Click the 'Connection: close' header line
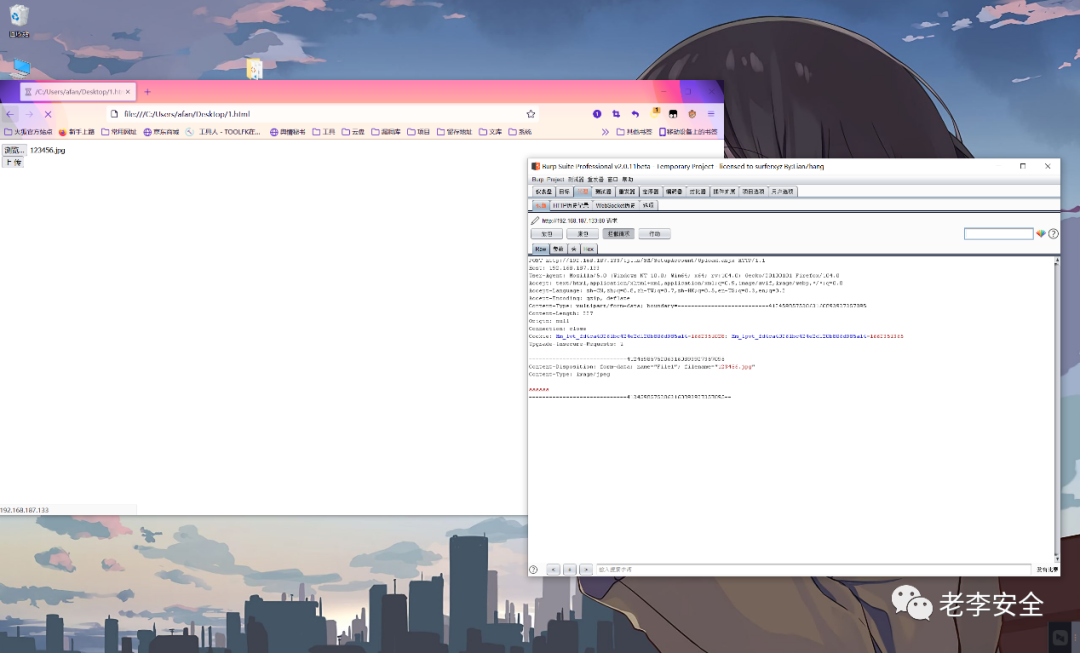Viewport: 1080px width, 653px height. pyautogui.click(x=557, y=329)
